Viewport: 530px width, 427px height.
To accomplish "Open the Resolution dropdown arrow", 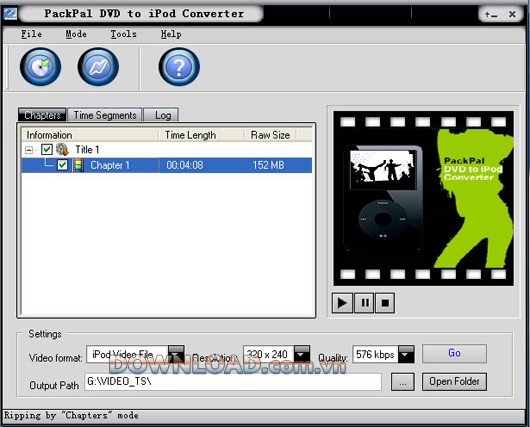I will [302, 354].
